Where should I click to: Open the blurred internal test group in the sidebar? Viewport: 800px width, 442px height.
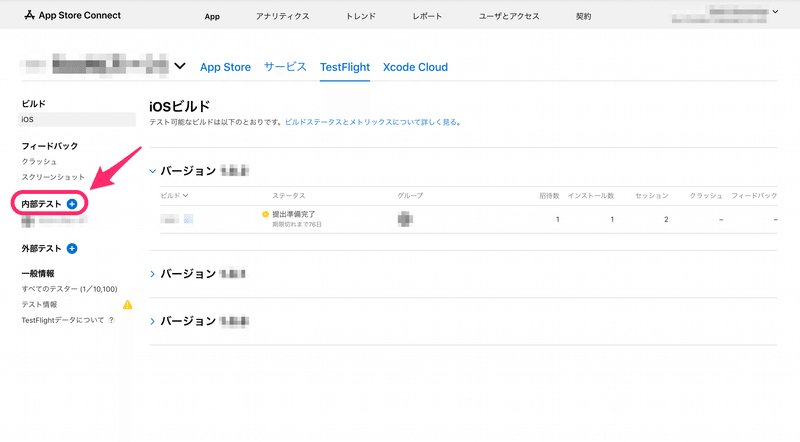pyautogui.click(x=54, y=220)
